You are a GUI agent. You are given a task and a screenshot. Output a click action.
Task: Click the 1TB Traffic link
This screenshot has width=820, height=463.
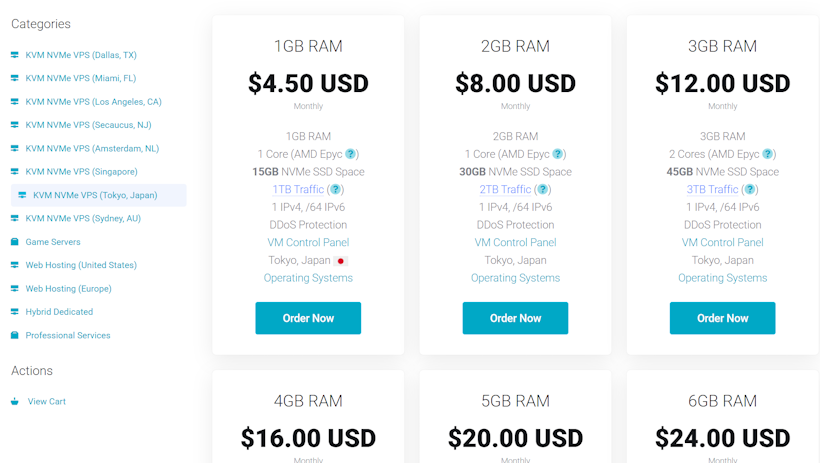coord(298,190)
